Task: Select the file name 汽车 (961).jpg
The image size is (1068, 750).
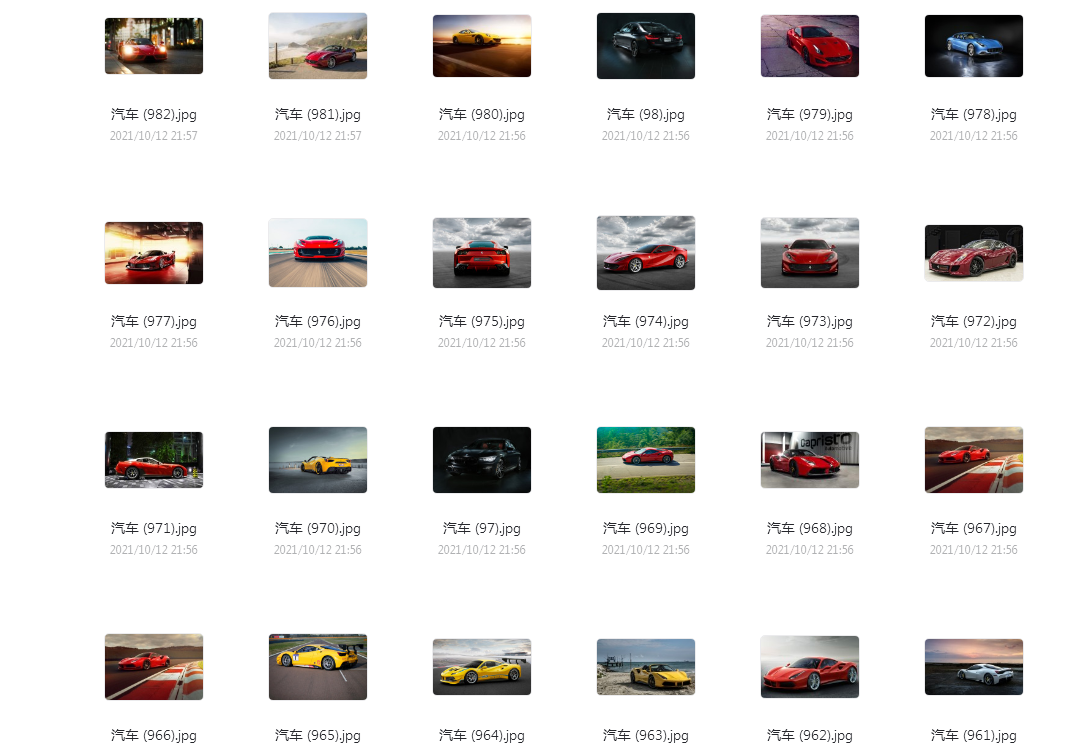Action: coord(974,736)
